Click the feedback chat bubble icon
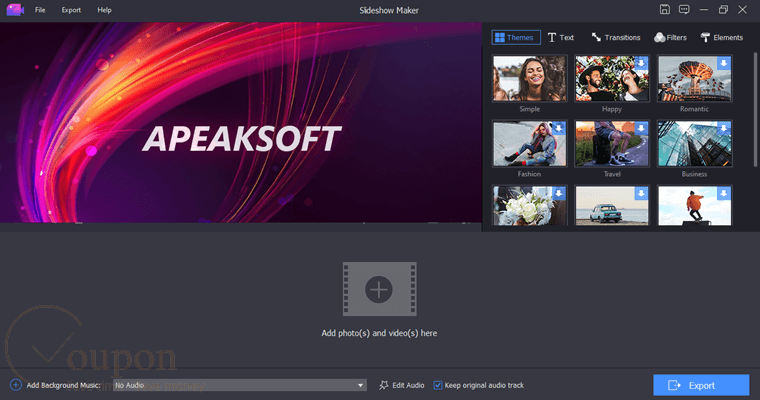 (x=684, y=9)
